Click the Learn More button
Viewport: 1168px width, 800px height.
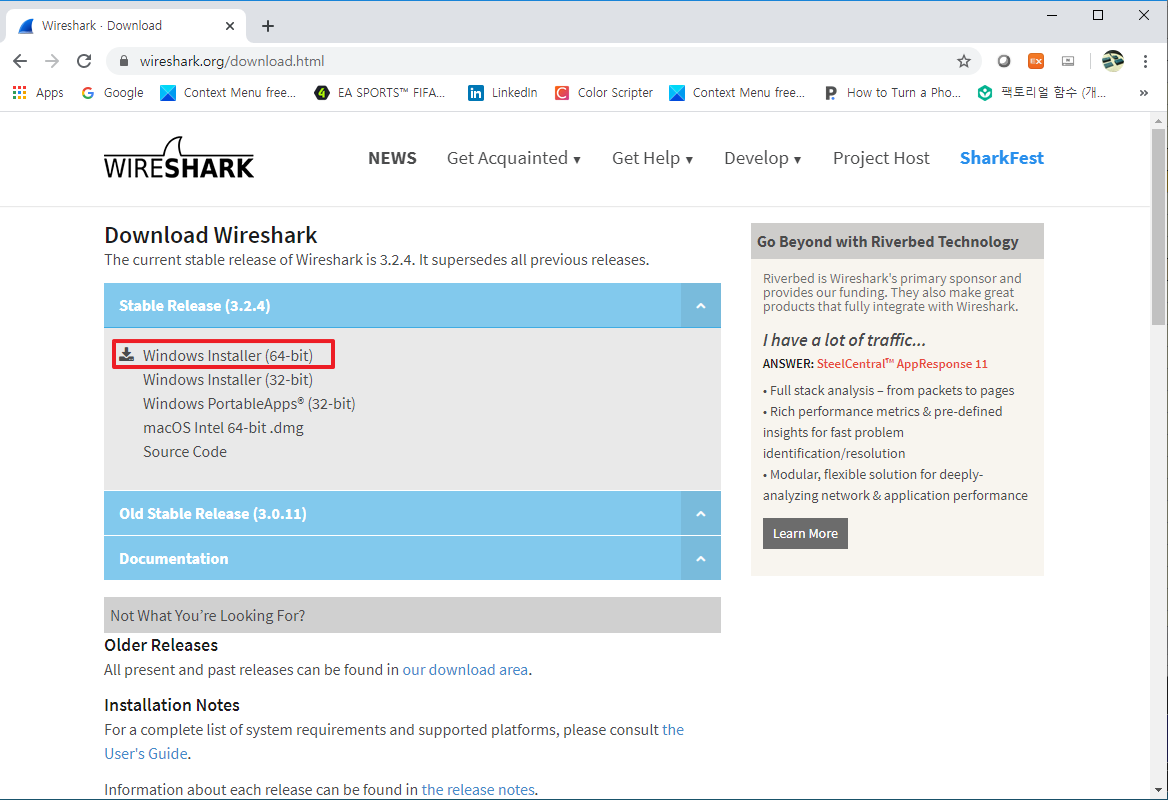click(x=805, y=533)
